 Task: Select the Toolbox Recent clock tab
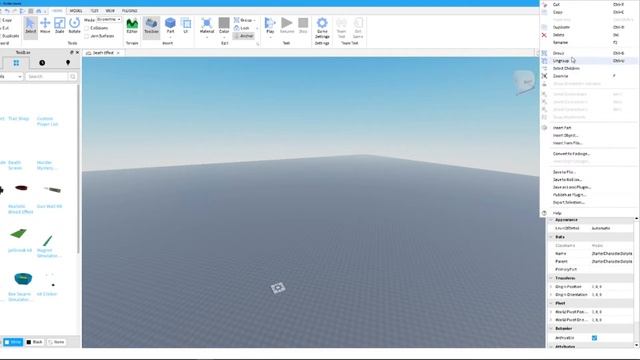[x=42, y=63]
